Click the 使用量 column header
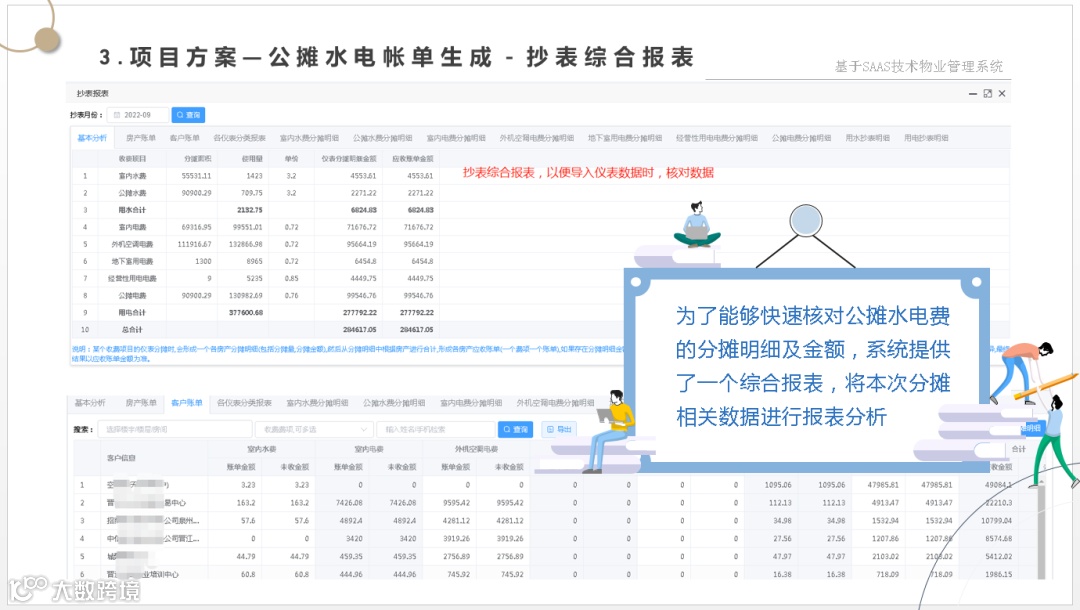This screenshot has width=1080, height=610. point(252,158)
